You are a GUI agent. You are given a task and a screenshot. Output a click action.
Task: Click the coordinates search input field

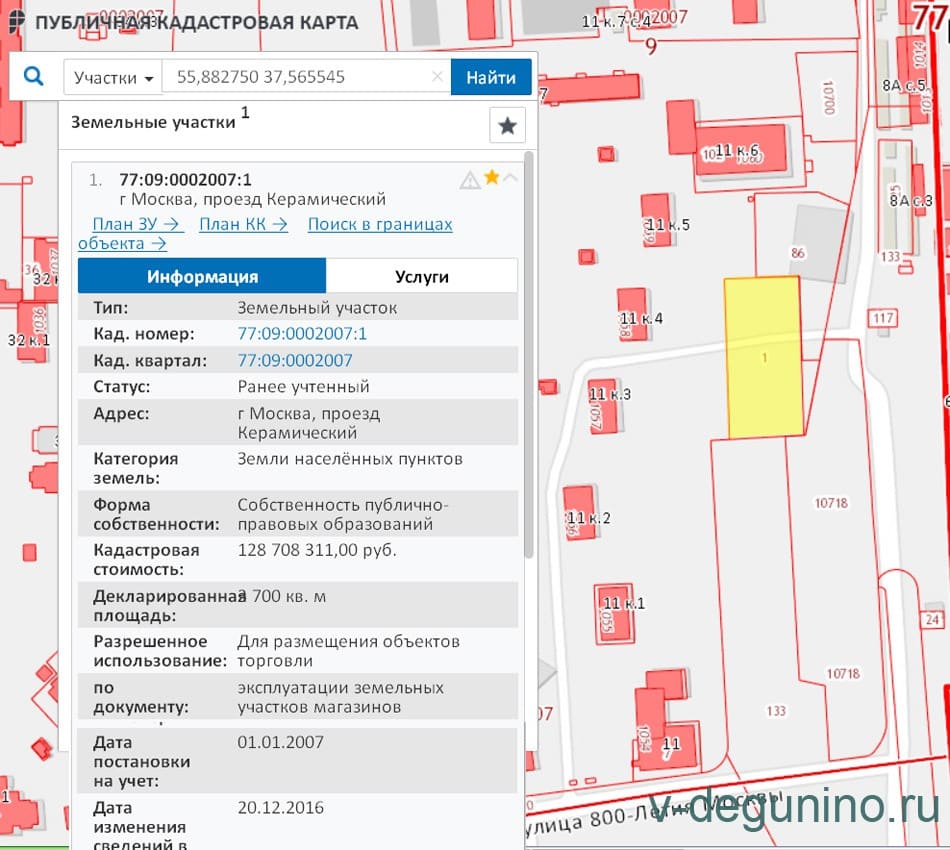pos(300,77)
